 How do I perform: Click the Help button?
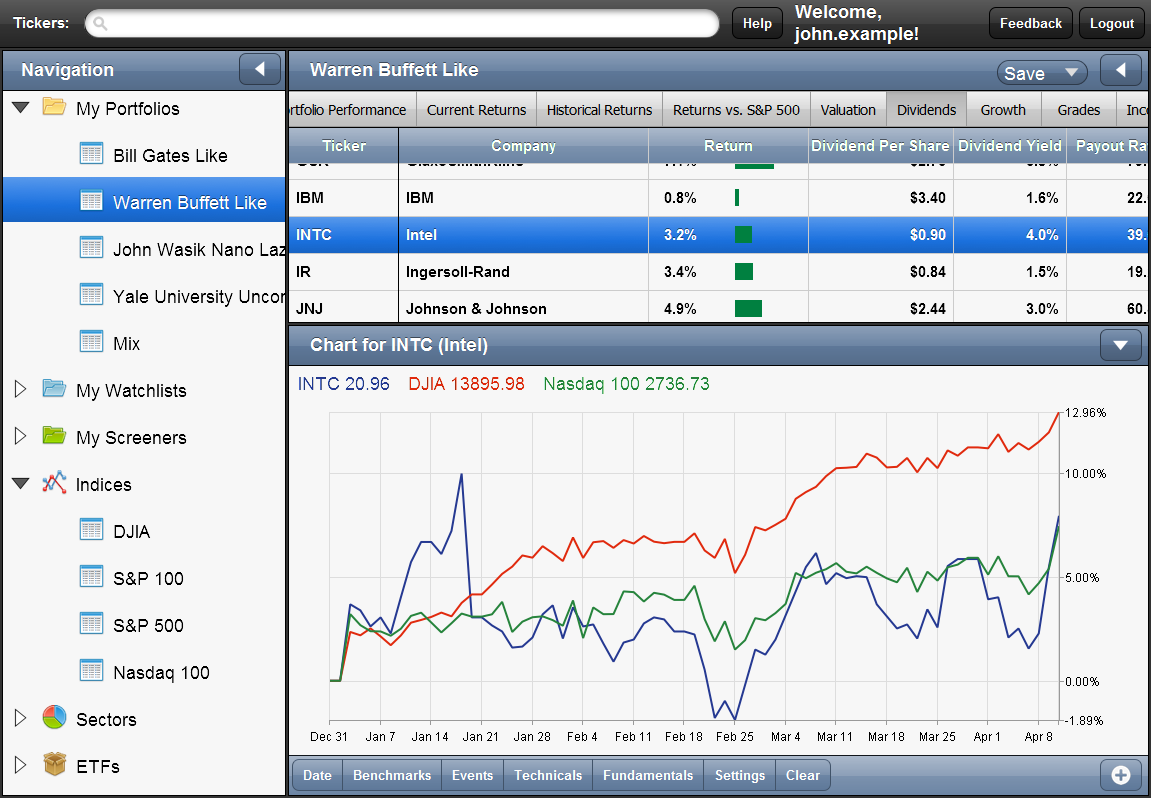(757, 23)
